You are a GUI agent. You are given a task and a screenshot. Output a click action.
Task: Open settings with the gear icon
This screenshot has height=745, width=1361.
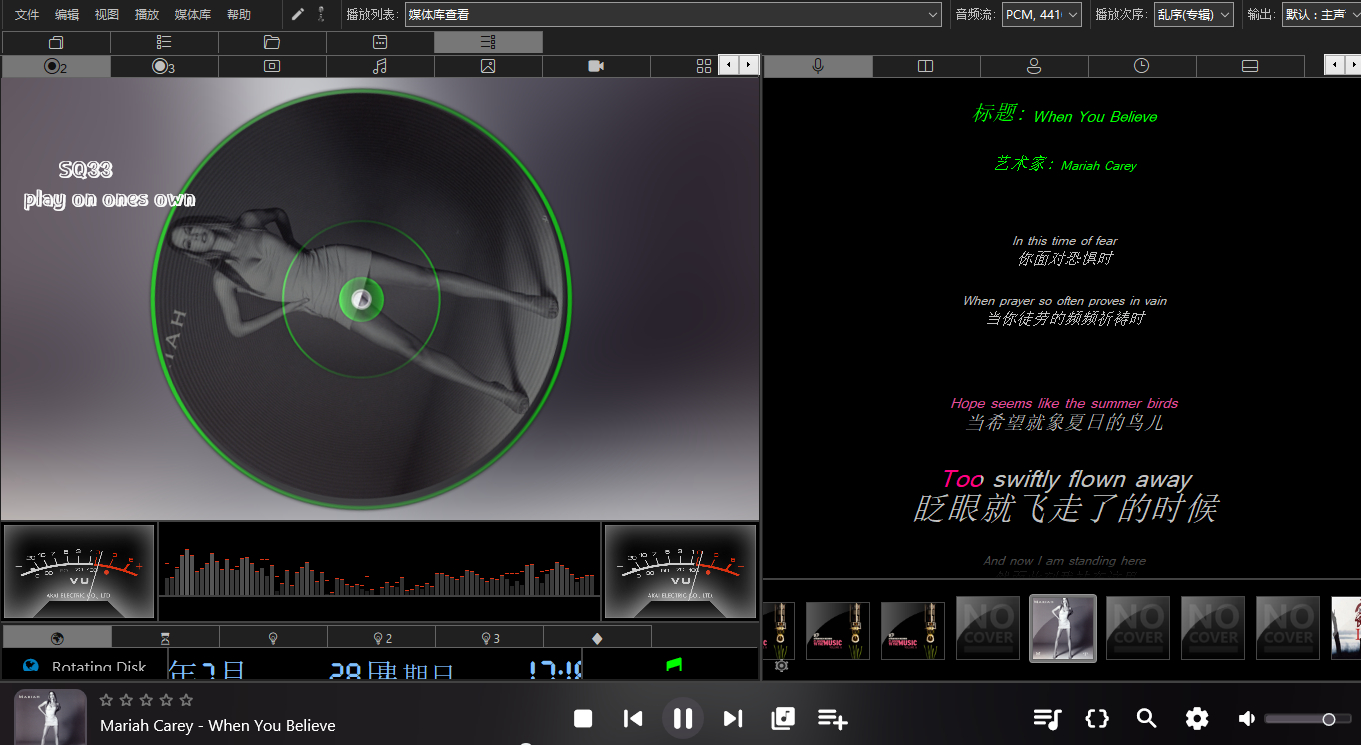pyautogui.click(x=1197, y=718)
